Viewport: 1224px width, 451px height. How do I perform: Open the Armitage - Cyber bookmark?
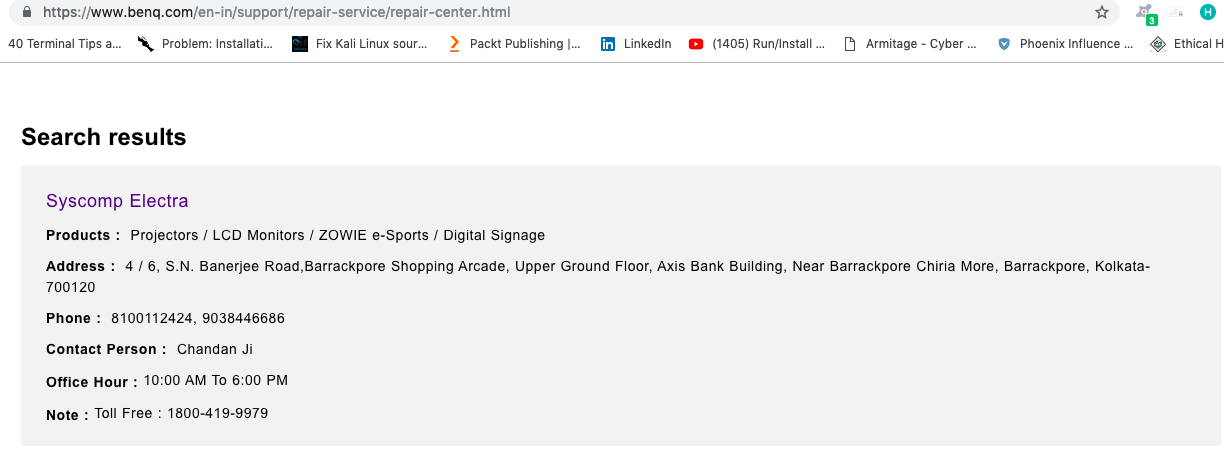[910, 44]
